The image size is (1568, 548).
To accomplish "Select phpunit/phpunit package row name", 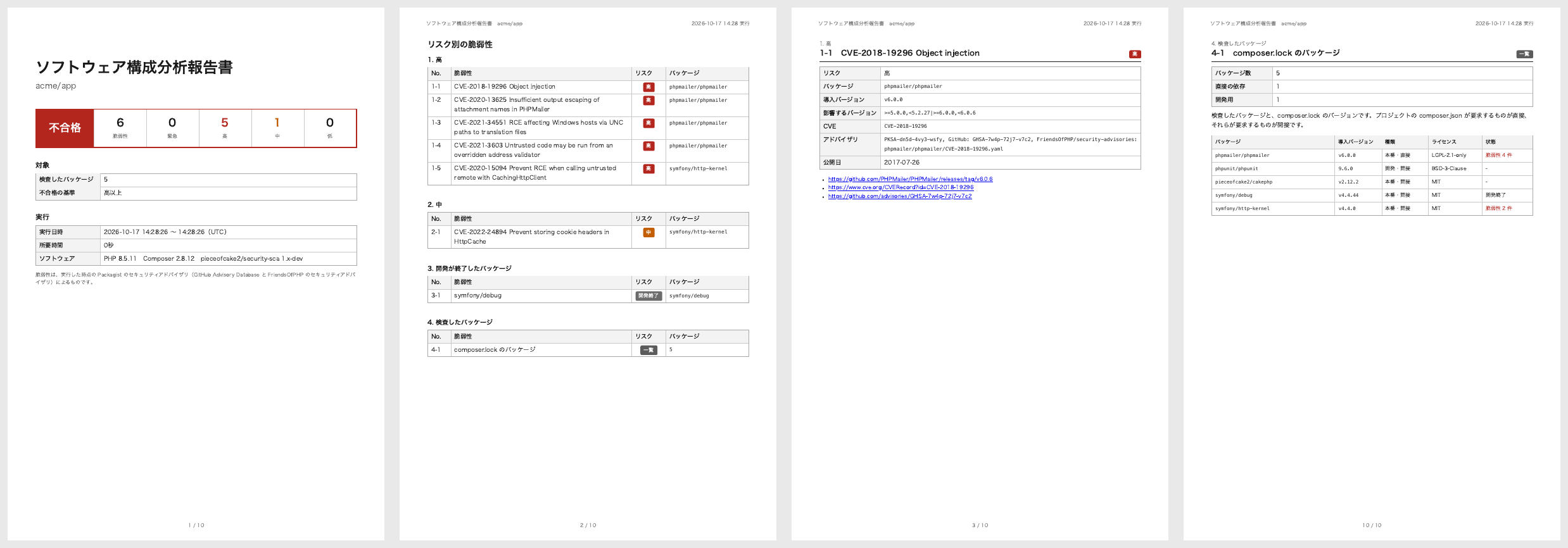I will pos(1237,169).
